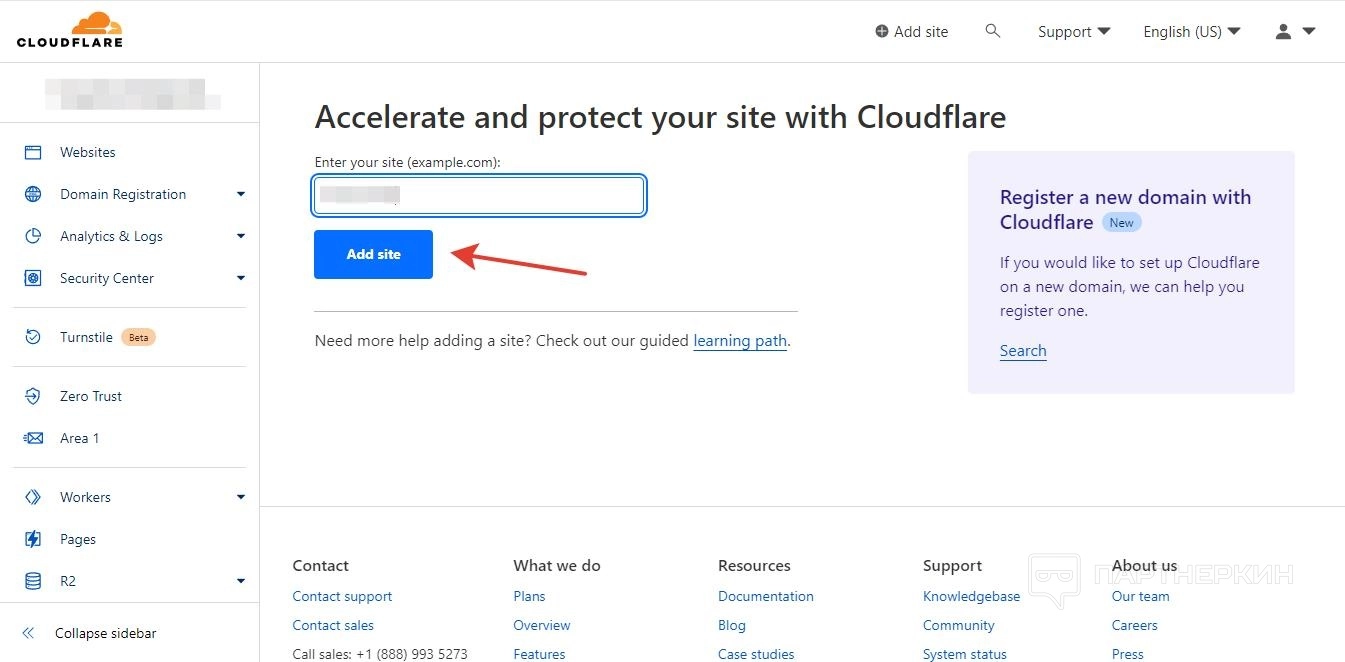
Task: Open the Support dropdown menu
Action: [x=1074, y=32]
